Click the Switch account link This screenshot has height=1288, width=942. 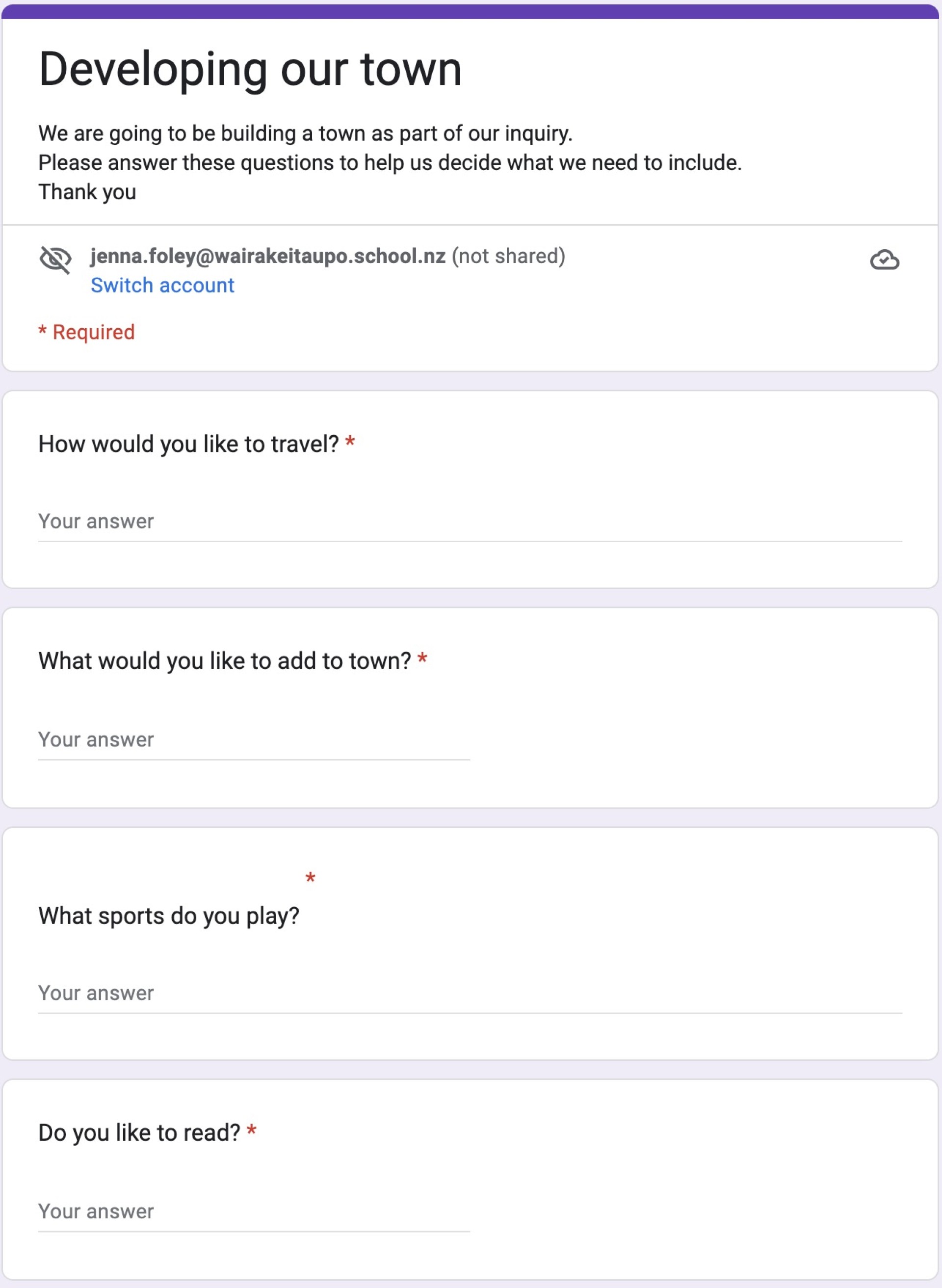[x=162, y=285]
